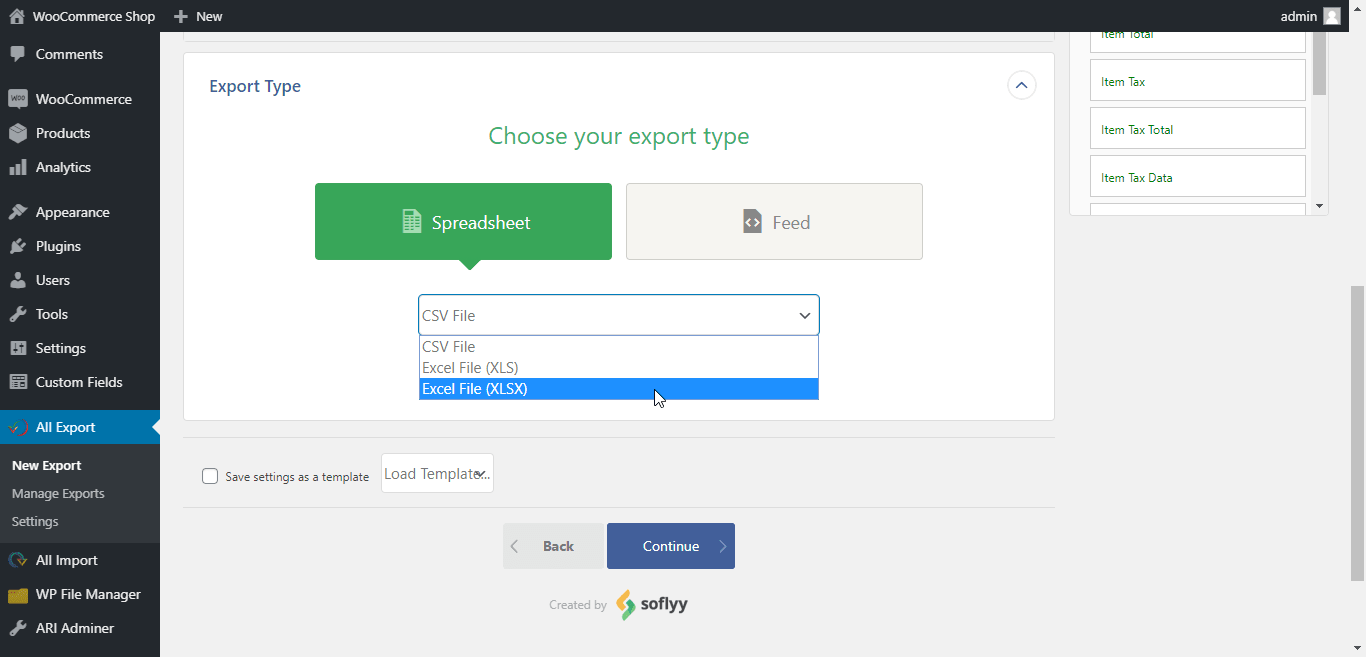The height and width of the screenshot is (657, 1366).
Task: Open ARI Adminer menu
Action: (x=80, y=628)
